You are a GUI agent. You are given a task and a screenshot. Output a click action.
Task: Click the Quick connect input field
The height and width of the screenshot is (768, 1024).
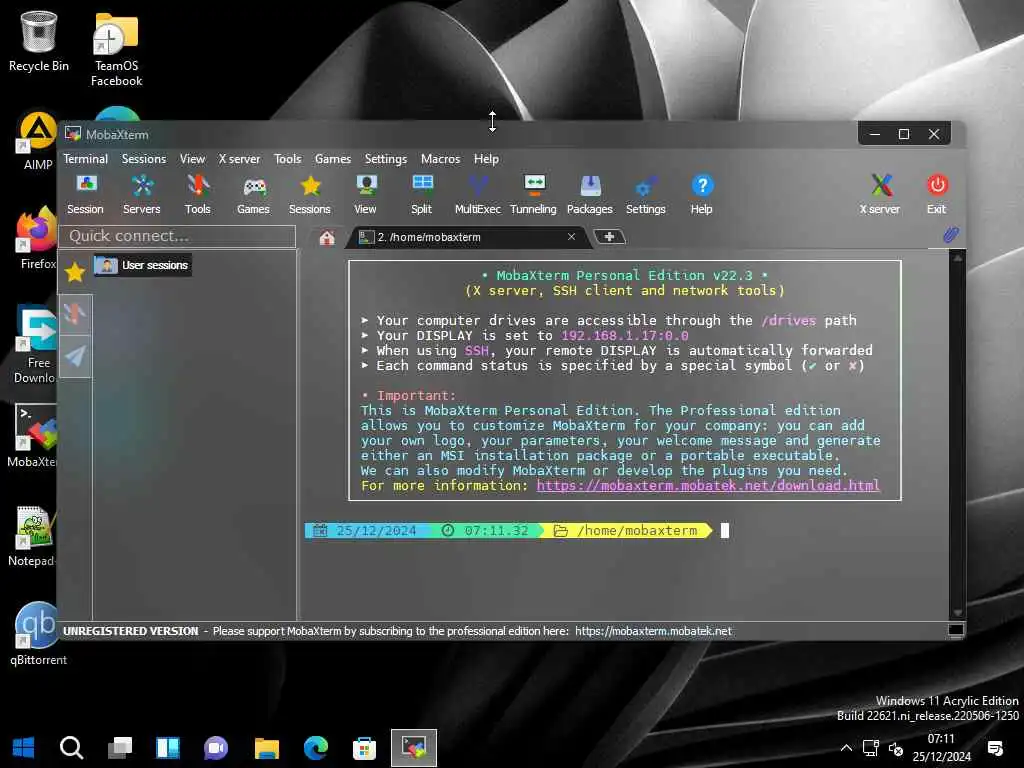177,236
